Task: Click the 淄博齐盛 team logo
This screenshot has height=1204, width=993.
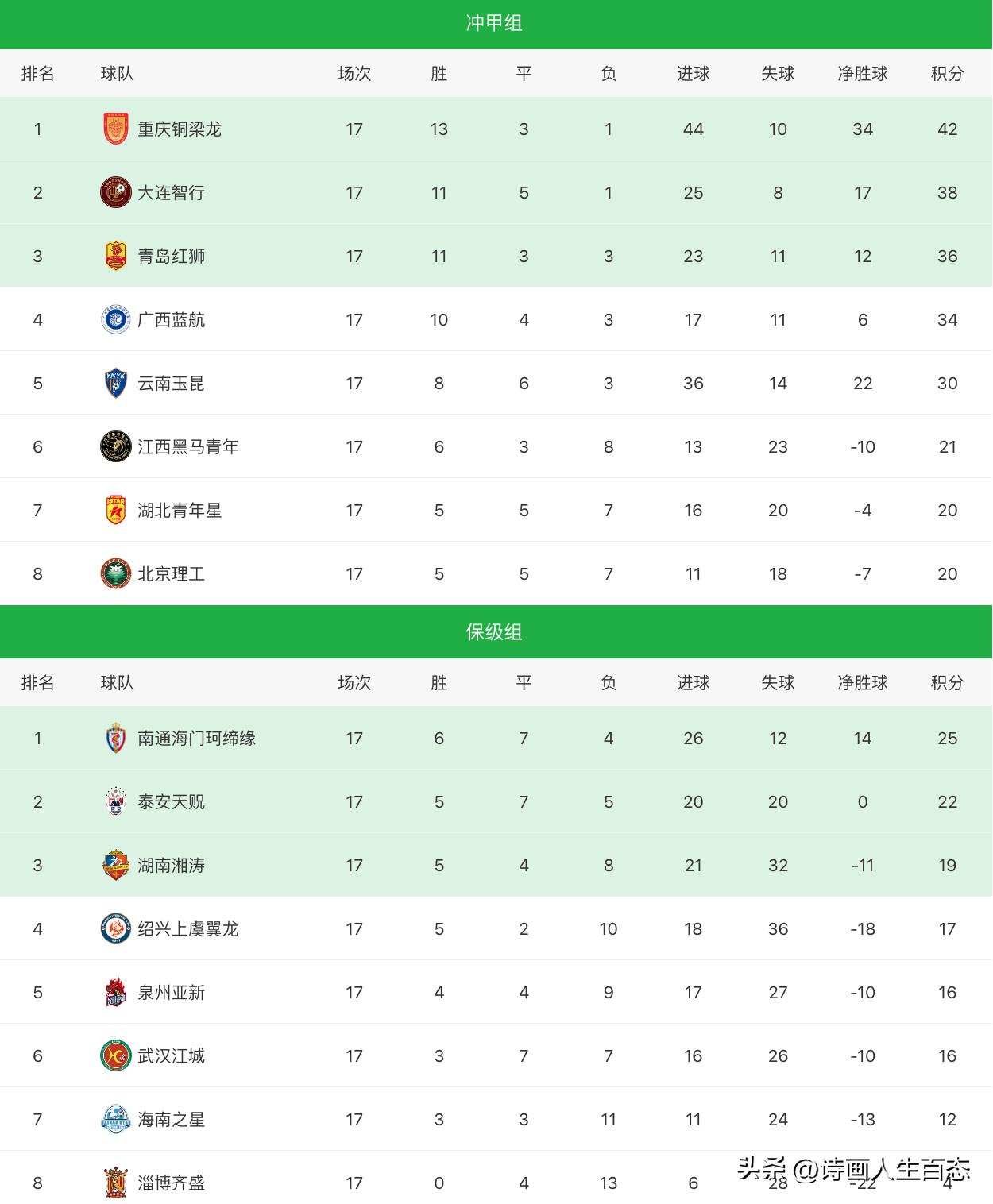Action: pyautogui.click(x=116, y=1183)
